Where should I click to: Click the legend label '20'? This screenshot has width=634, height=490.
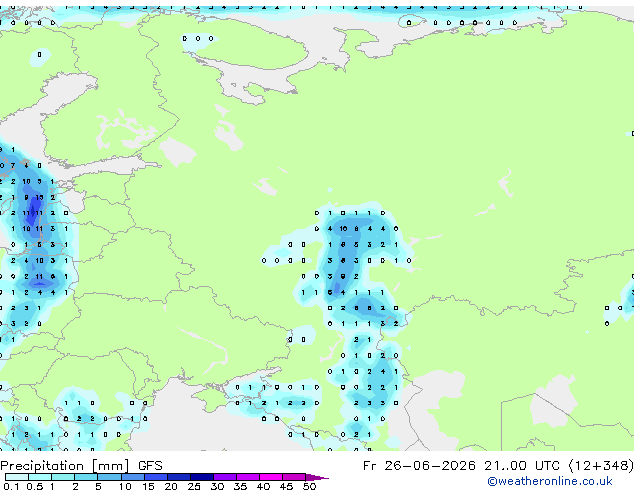[x=171, y=486]
